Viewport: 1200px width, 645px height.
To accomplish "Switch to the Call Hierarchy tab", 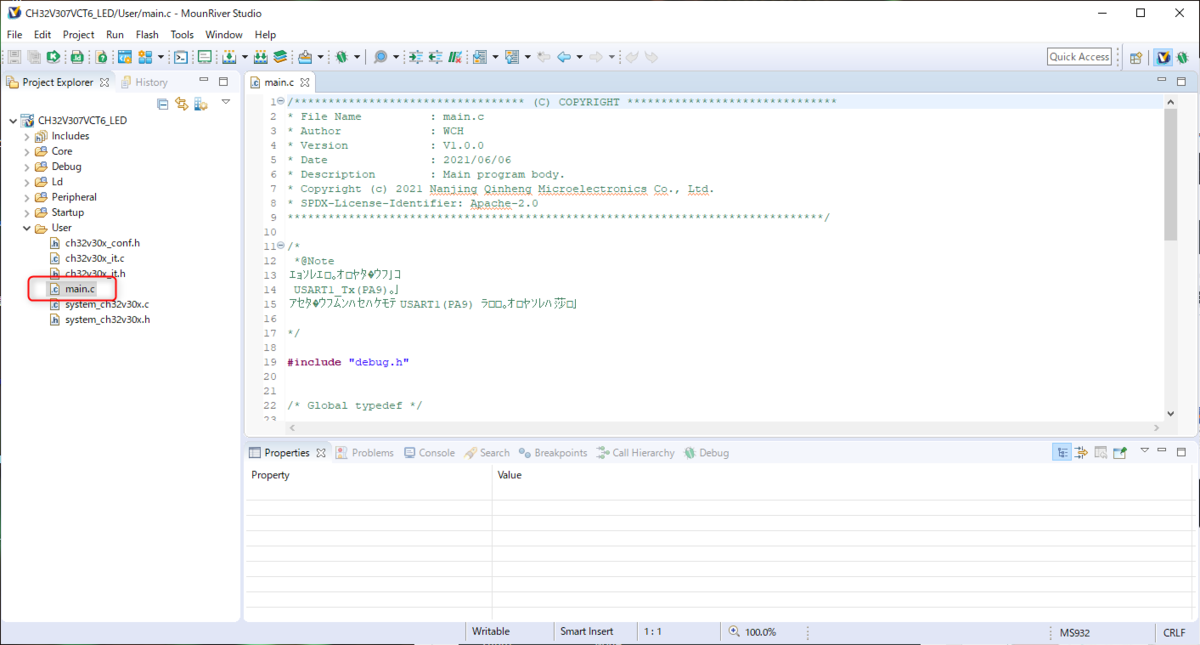I will point(636,453).
